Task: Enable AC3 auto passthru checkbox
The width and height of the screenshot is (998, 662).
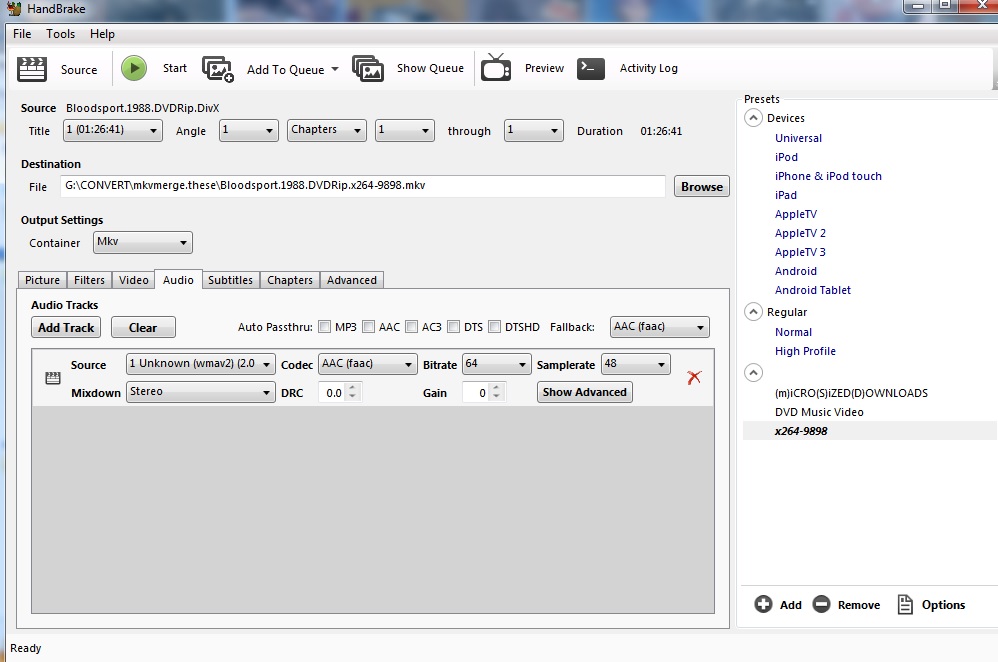Action: (412, 327)
